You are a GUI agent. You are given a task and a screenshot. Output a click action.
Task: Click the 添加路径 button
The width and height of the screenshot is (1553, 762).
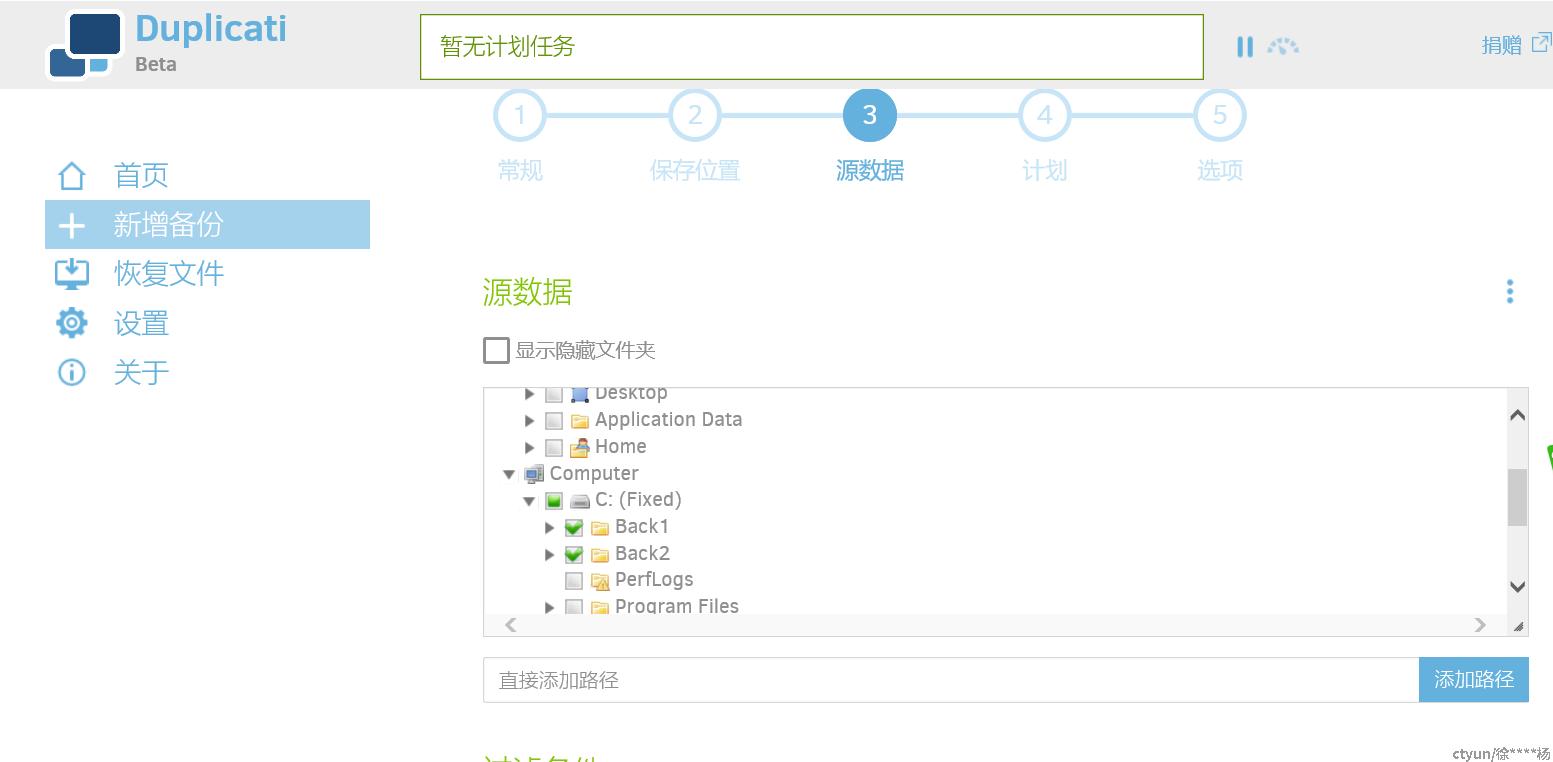[1474, 679]
